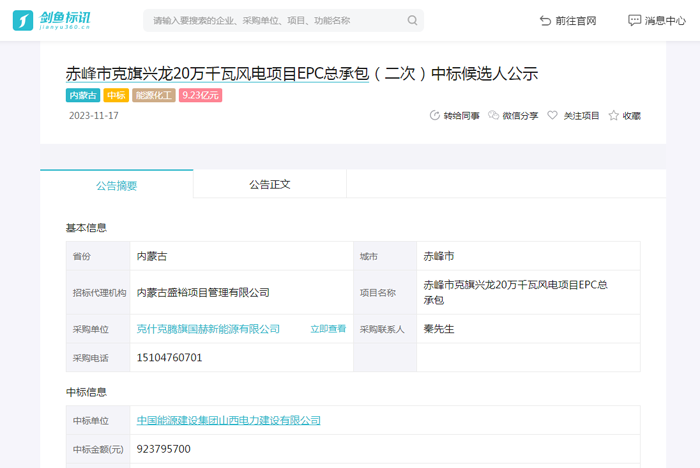Click the 9.23亿元 amount tag
The width and height of the screenshot is (700, 468).
click(200, 96)
